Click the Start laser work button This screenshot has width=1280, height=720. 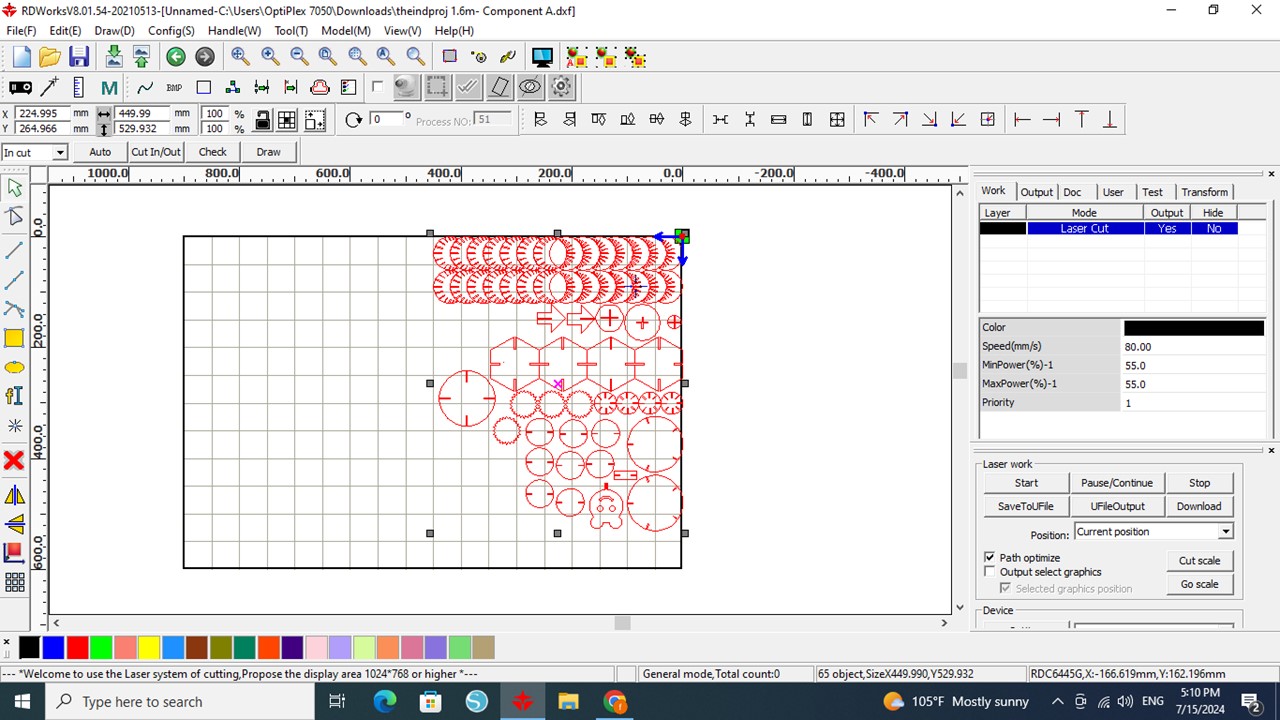click(1026, 483)
